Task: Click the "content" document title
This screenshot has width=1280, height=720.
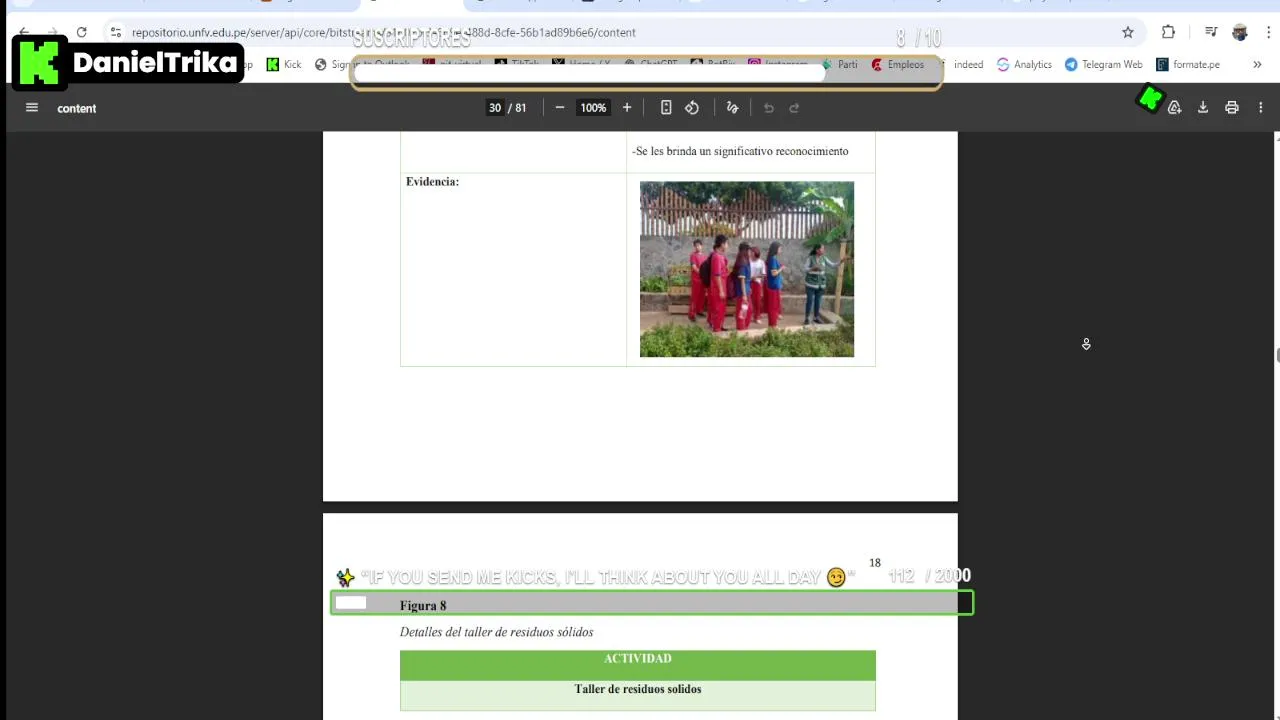Action: (x=77, y=108)
